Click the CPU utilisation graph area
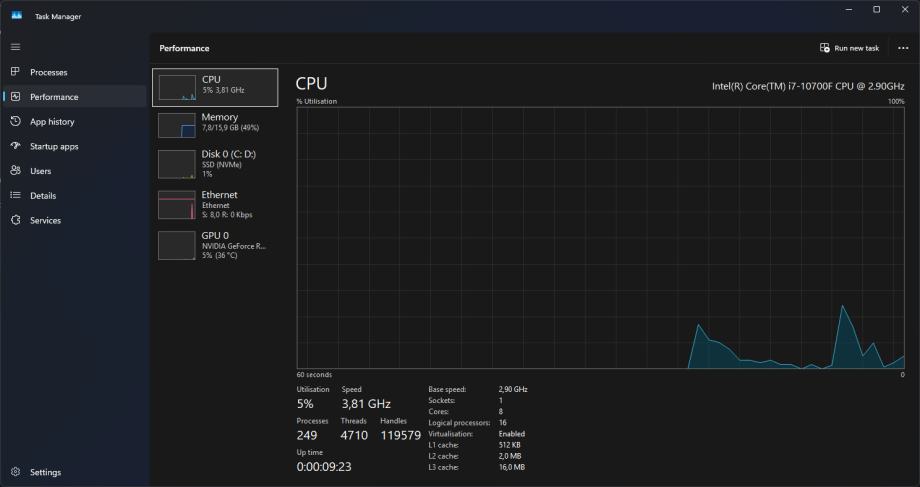Viewport: 920px width, 487px height. click(x=600, y=238)
